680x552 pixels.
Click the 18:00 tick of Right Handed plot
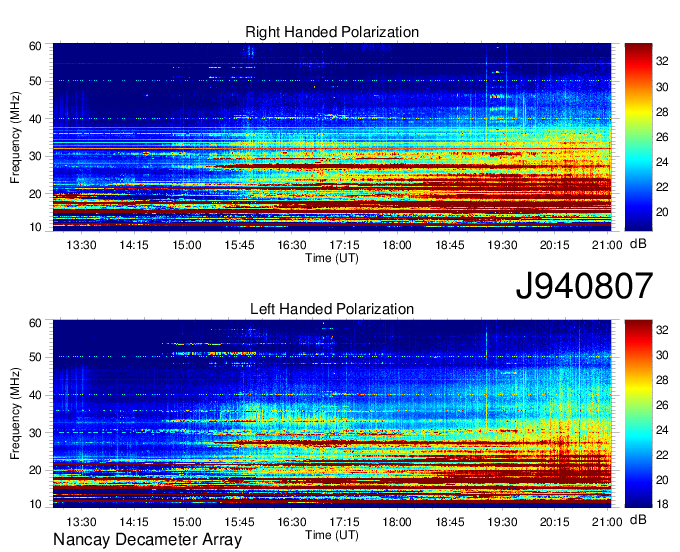tap(397, 245)
